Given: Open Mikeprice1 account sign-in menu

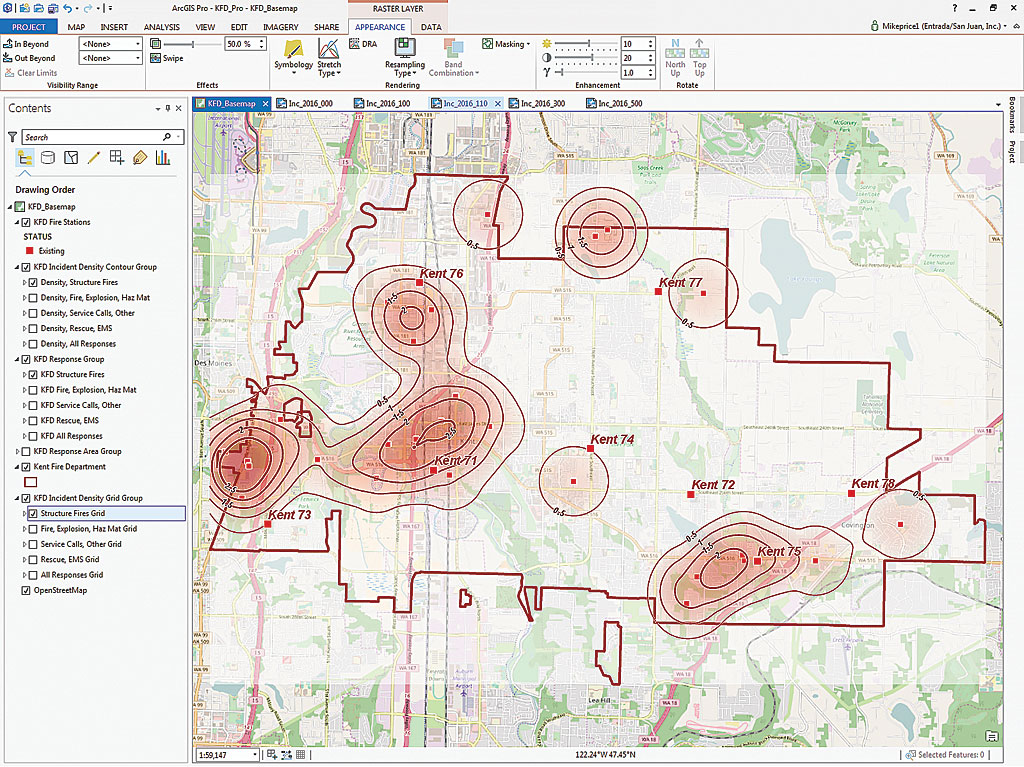Looking at the screenshot, I should click(939, 26).
